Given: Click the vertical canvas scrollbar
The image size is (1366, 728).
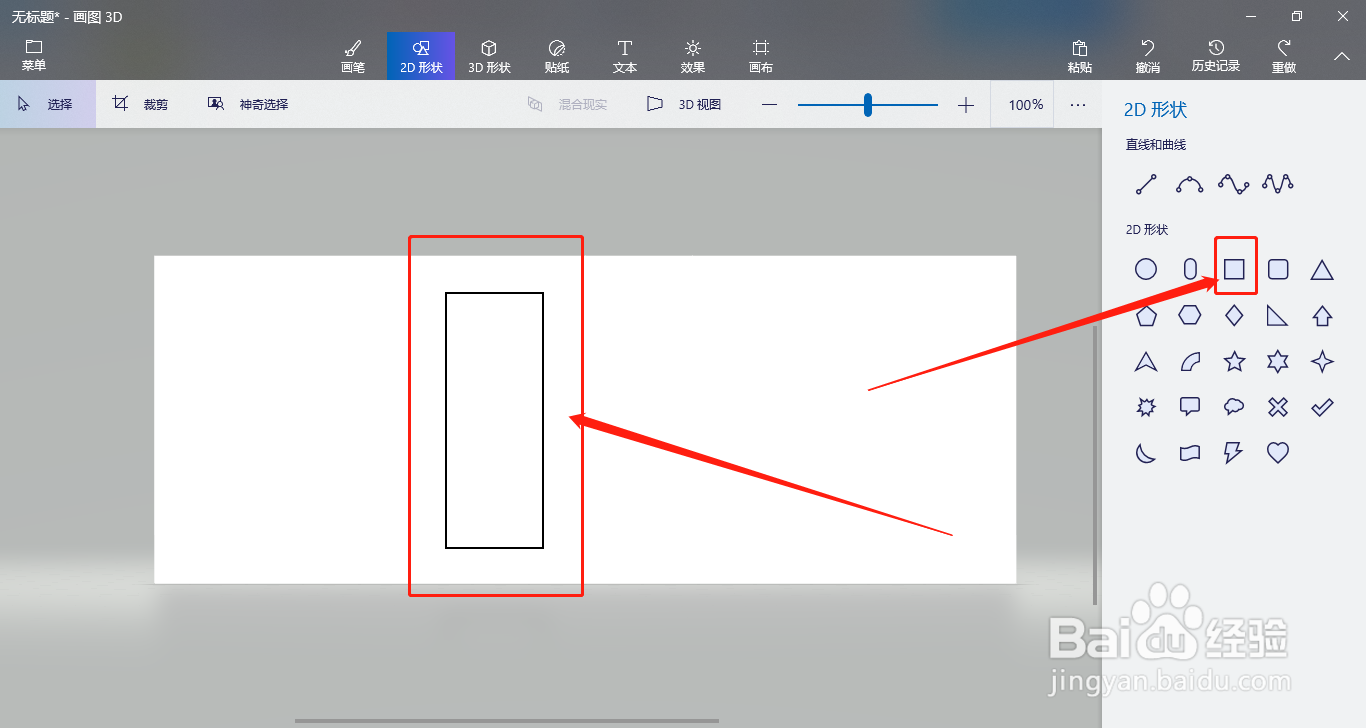Looking at the screenshot, I should click(1095, 464).
